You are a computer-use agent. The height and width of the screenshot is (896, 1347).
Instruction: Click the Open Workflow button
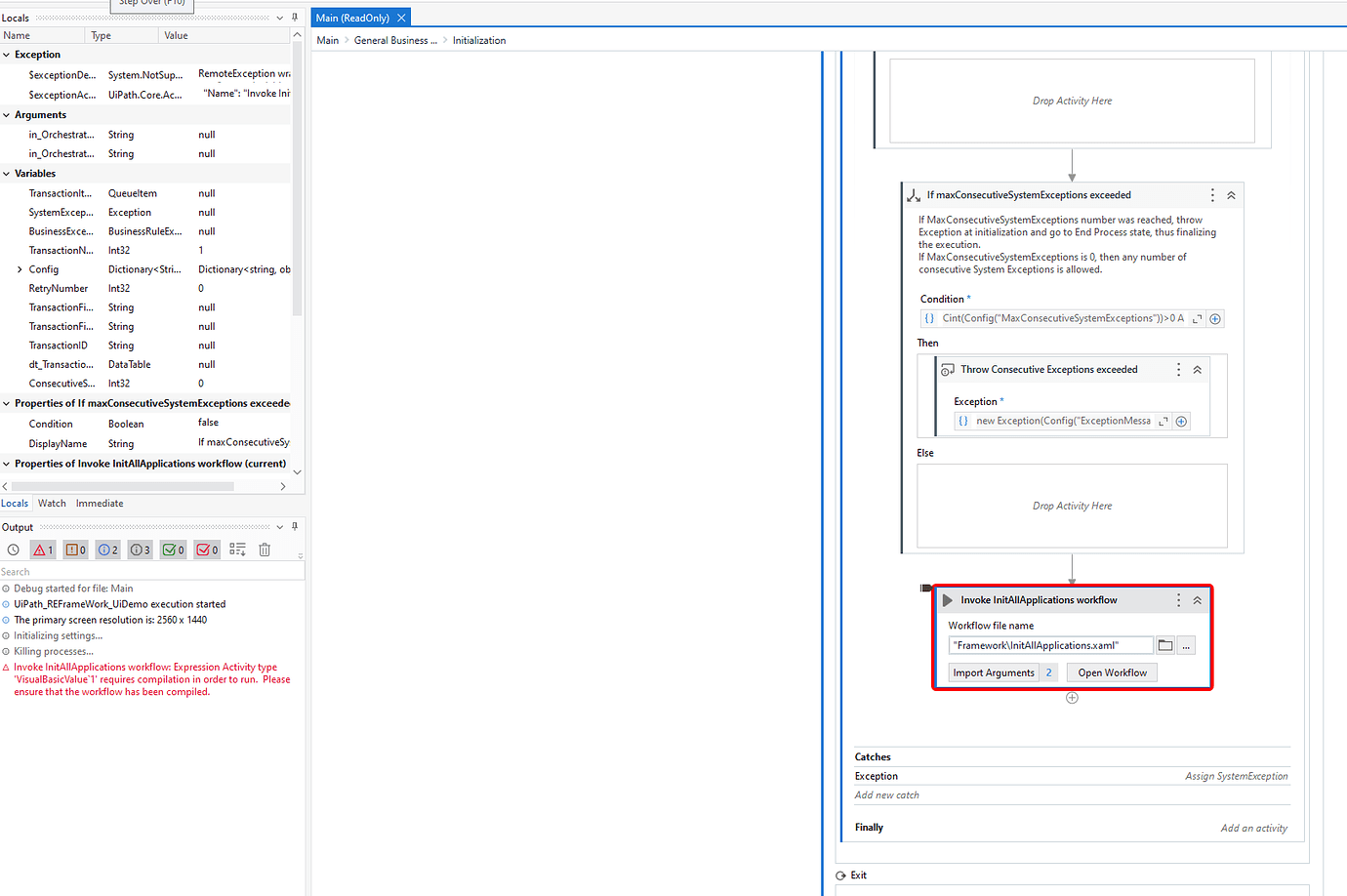tap(1112, 672)
